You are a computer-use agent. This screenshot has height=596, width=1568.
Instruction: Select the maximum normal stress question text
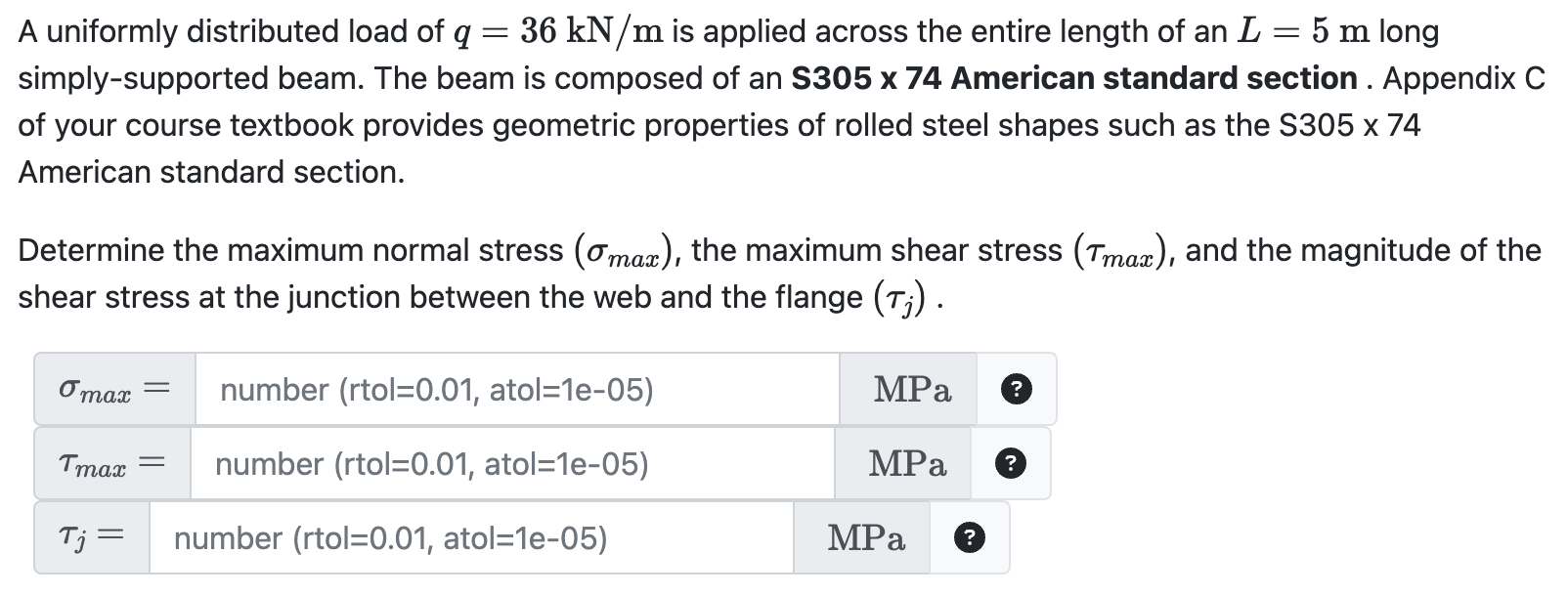click(391, 251)
